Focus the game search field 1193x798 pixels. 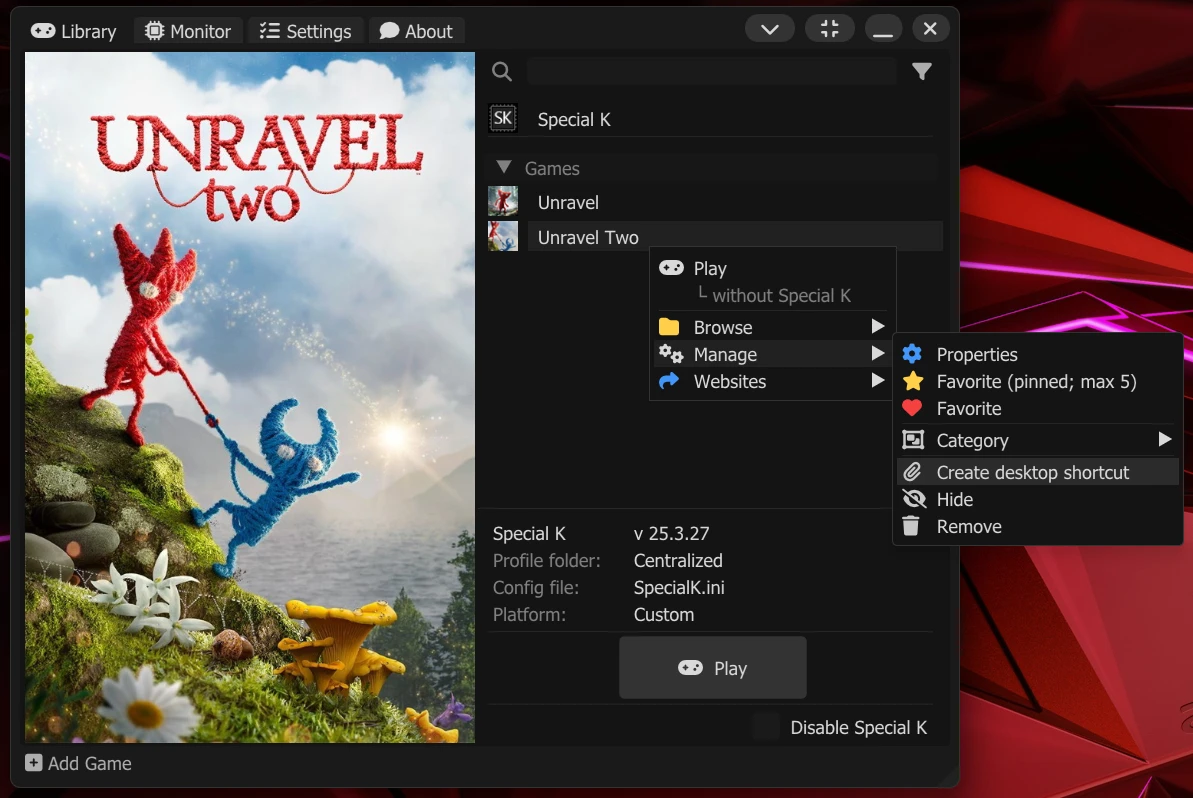click(711, 72)
